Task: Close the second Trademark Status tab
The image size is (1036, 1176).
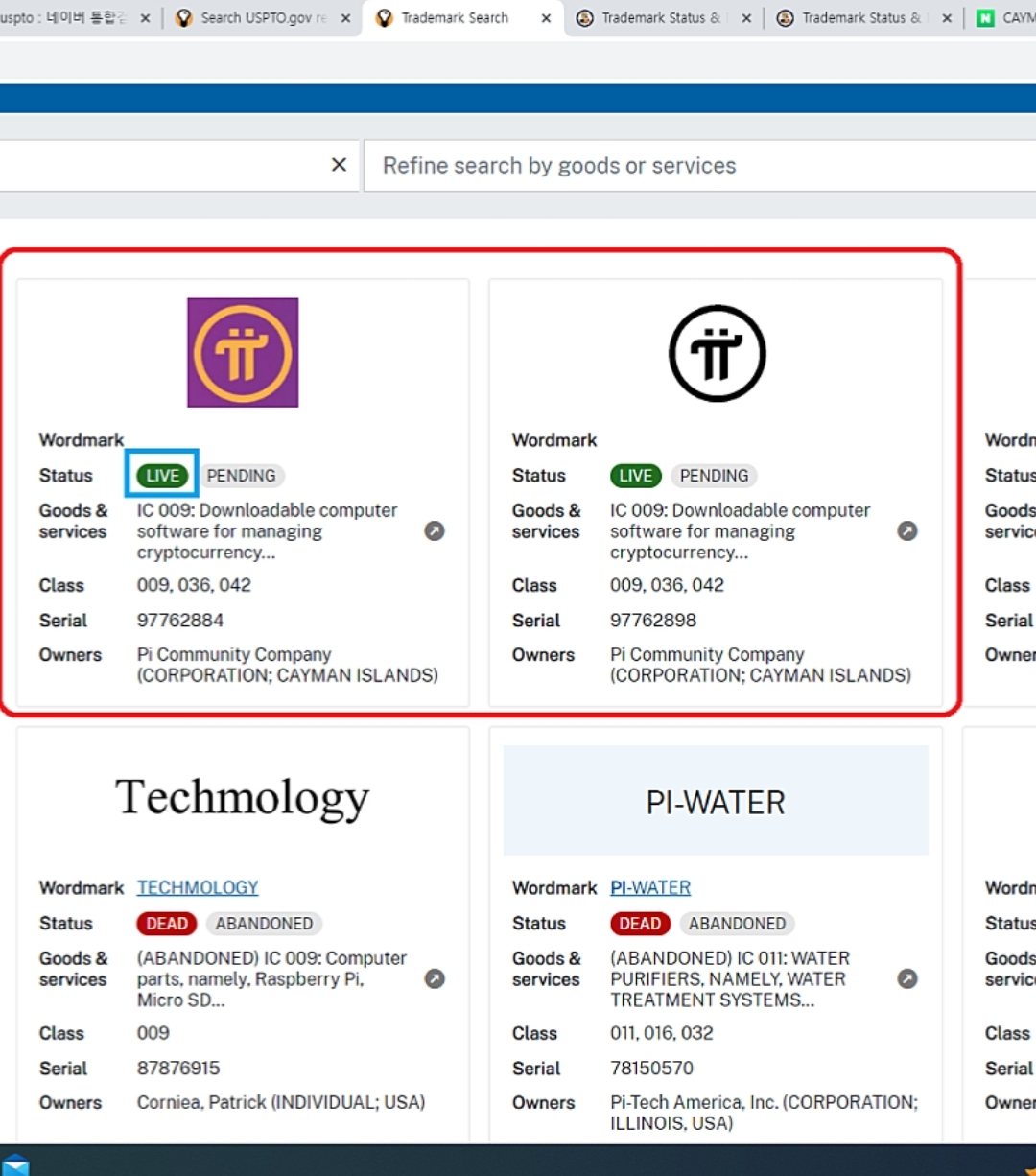Action: pos(947,18)
